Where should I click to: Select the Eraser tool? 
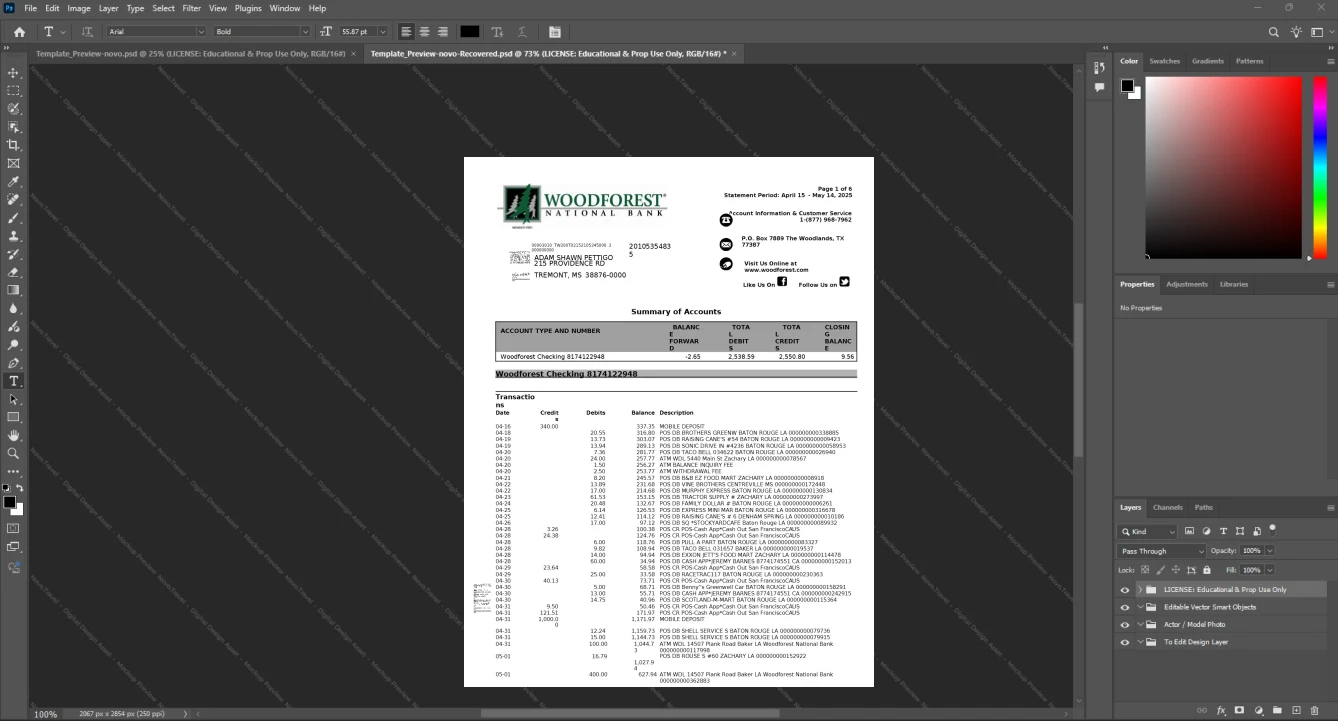[x=14, y=272]
